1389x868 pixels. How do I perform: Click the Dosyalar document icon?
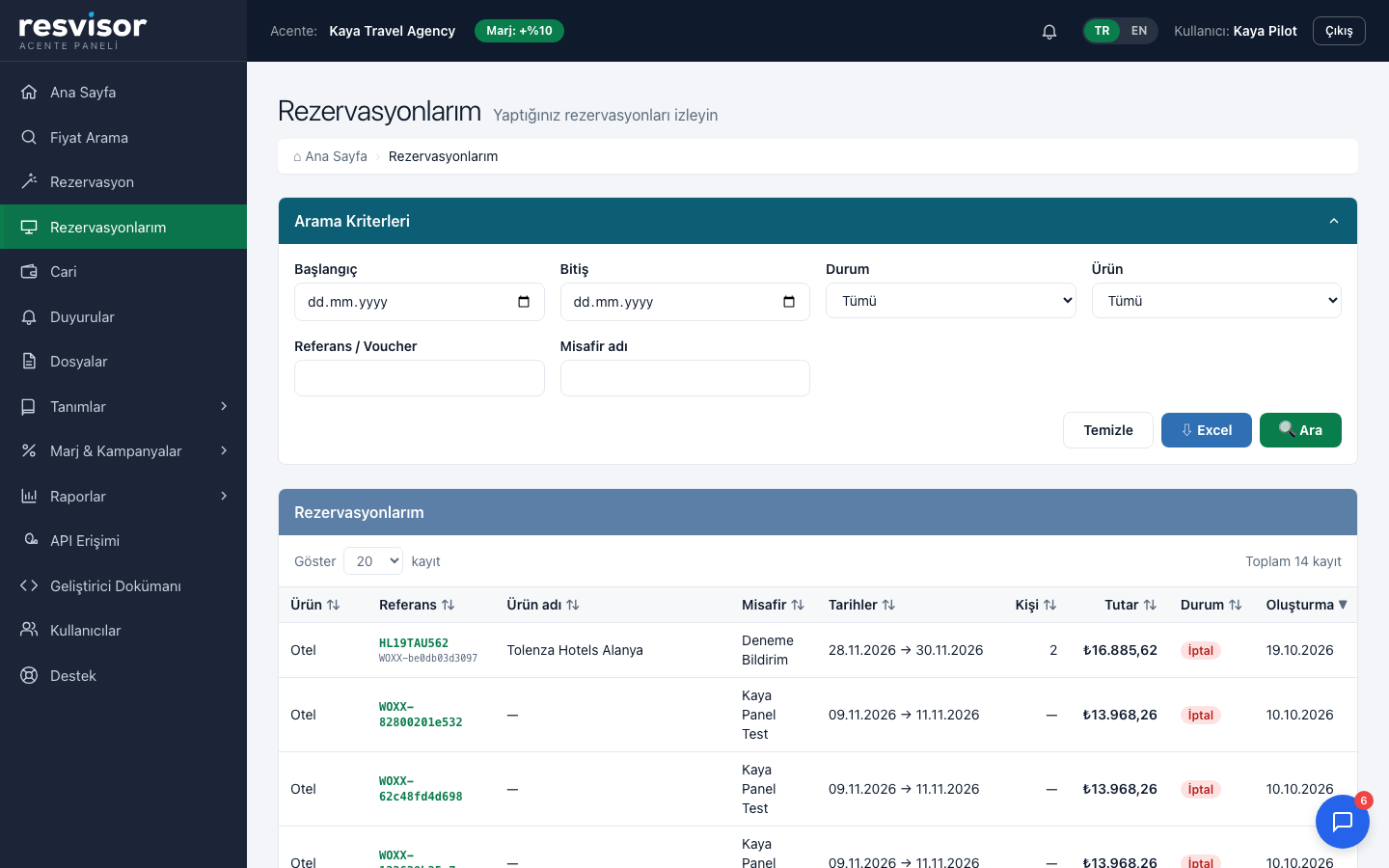(x=30, y=361)
